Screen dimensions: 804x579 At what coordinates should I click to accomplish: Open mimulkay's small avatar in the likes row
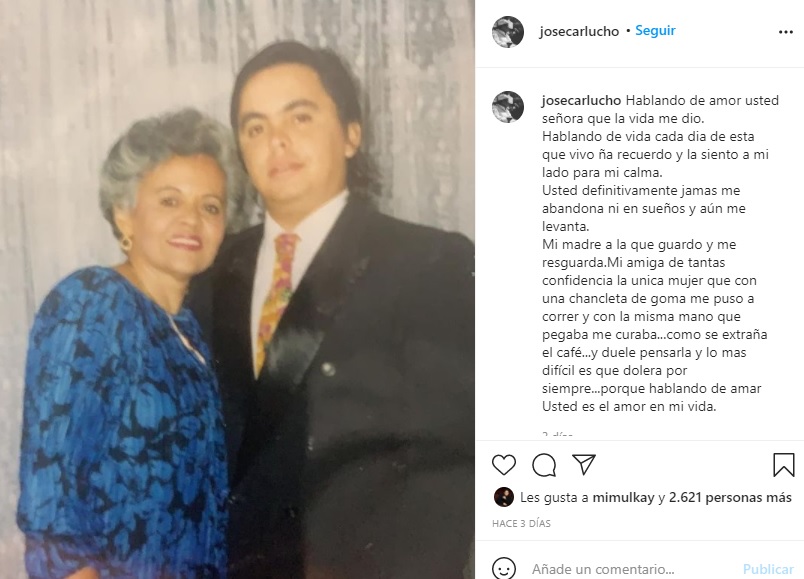(504, 497)
